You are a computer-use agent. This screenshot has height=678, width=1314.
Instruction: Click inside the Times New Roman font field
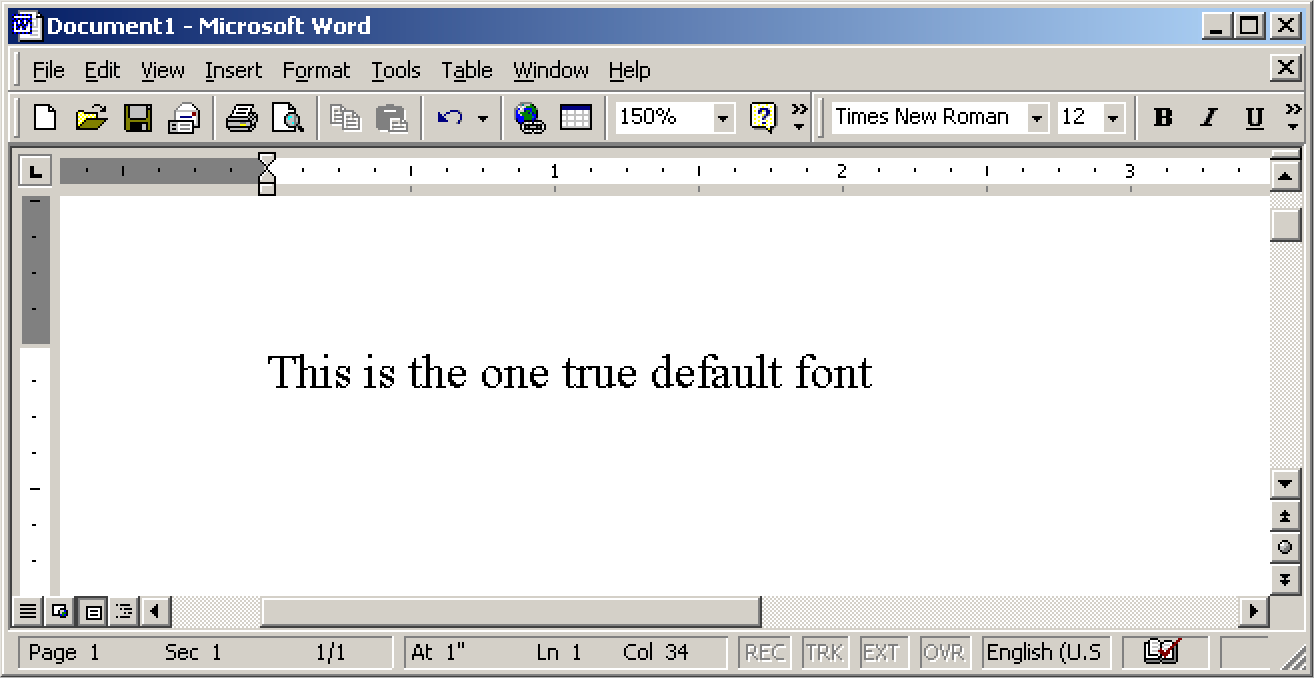pos(930,118)
